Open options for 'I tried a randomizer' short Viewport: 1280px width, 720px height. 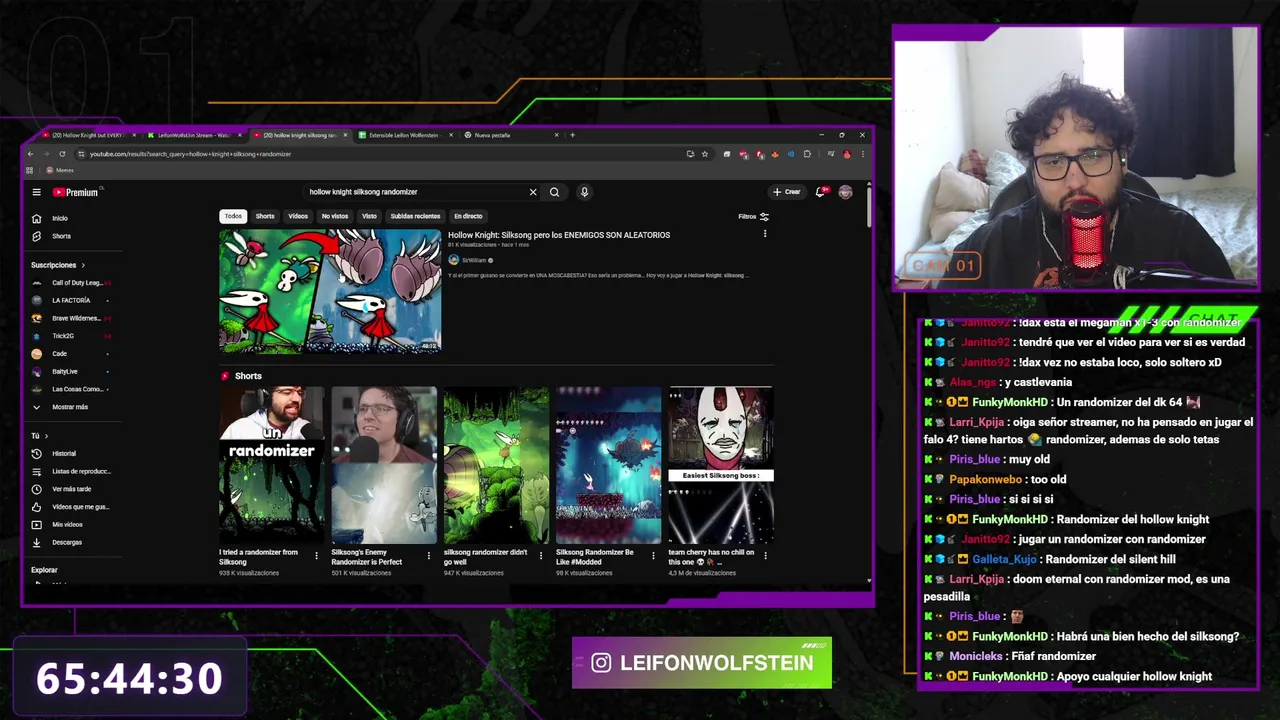(317, 555)
